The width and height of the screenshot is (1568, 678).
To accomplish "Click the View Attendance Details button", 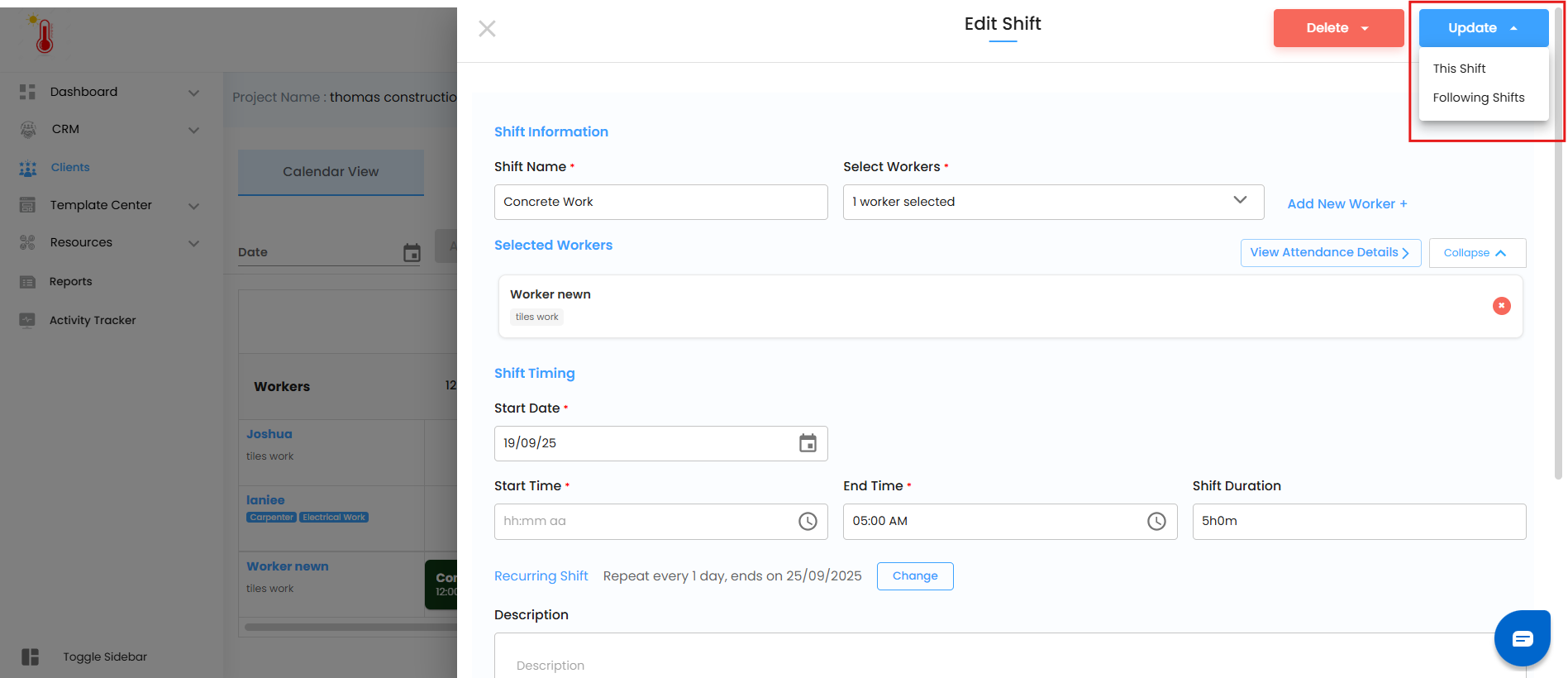I will pos(1330,253).
